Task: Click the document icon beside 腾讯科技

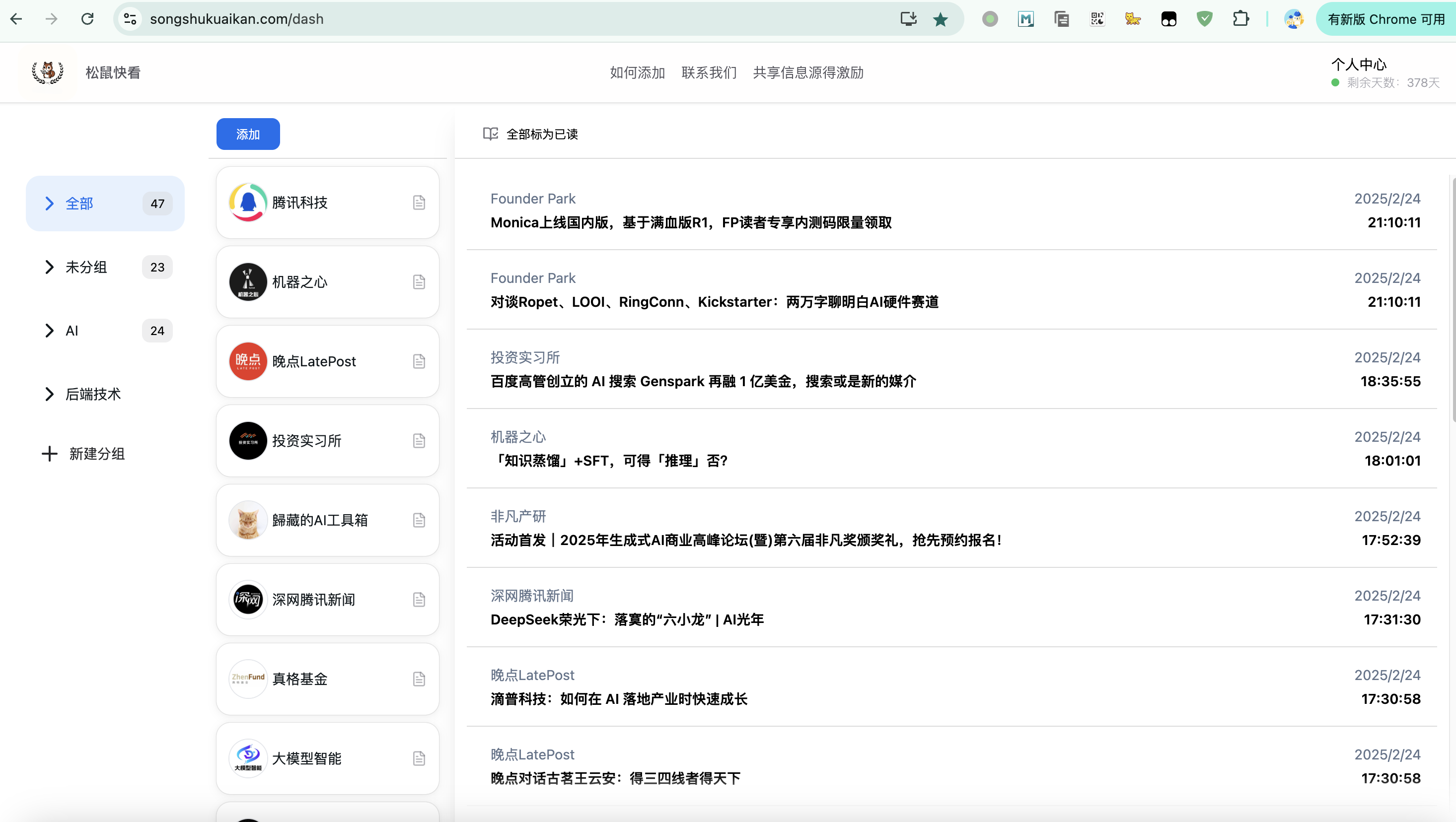Action: (x=419, y=202)
